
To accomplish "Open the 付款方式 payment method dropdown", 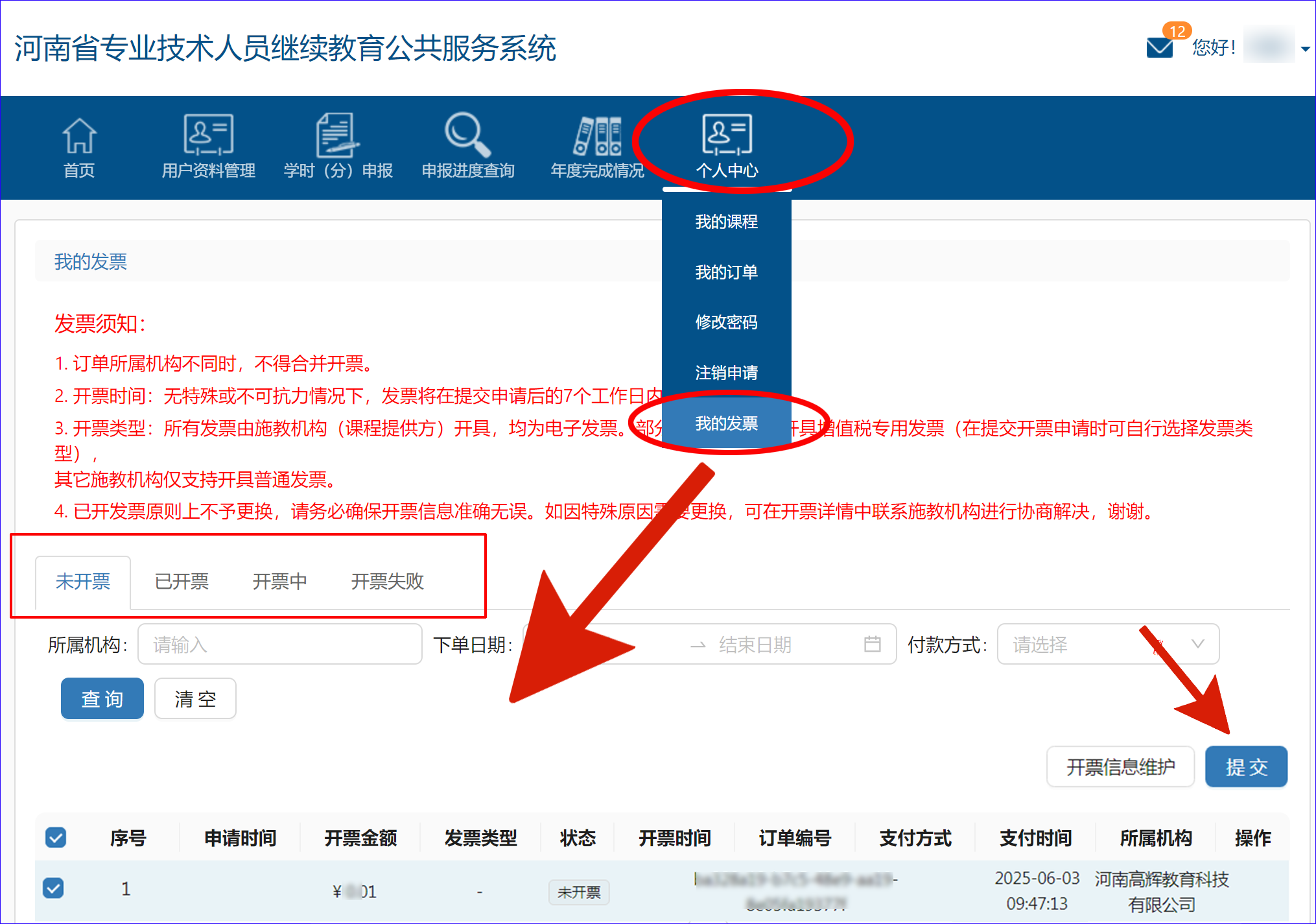I will 1107,644.
